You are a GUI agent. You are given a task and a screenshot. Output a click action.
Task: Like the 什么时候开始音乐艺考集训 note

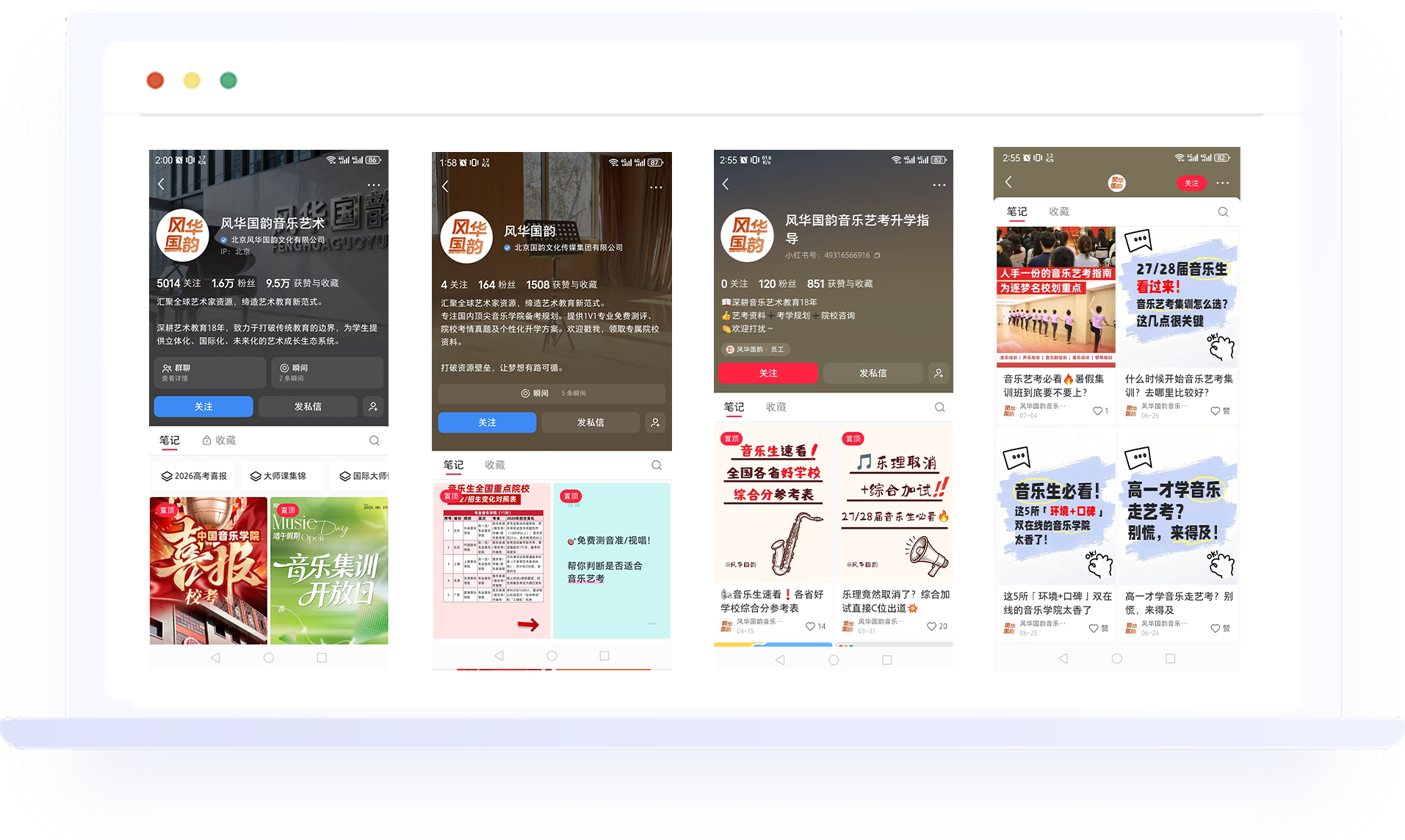tap(1215, 411)
